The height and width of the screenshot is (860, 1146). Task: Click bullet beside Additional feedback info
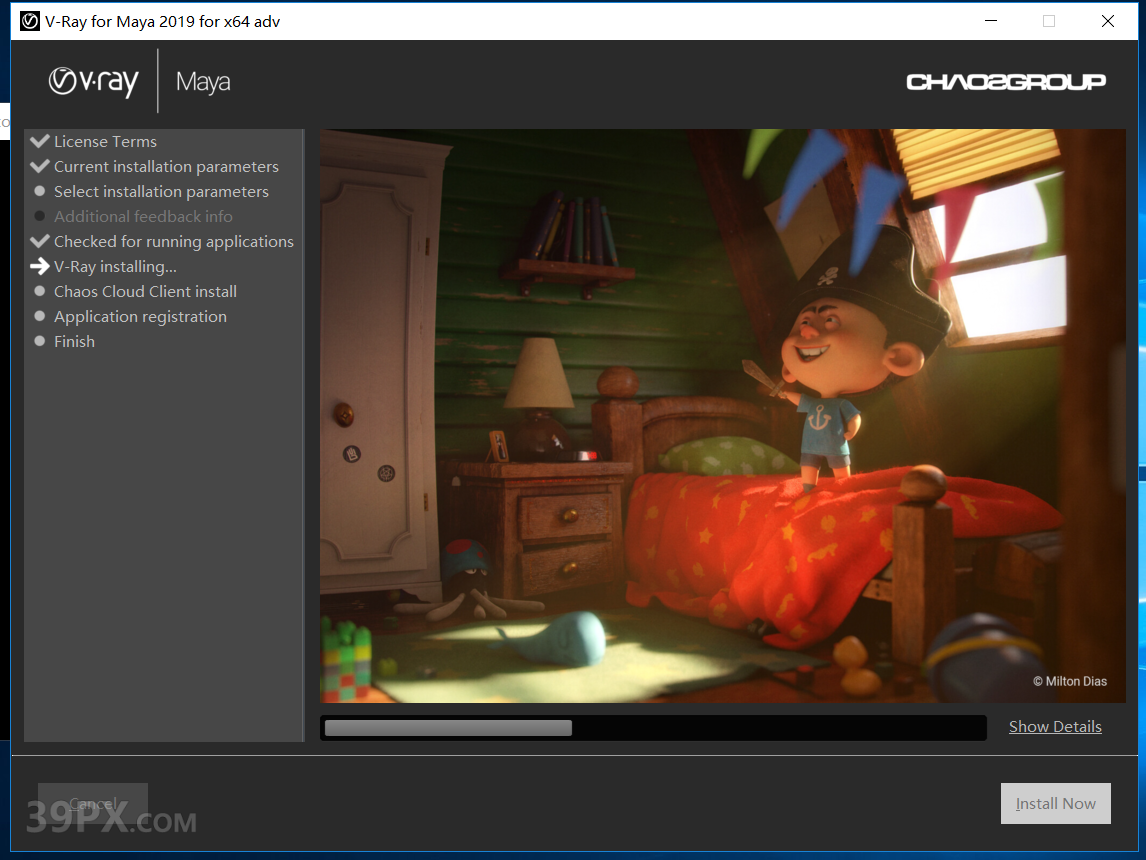[x=40, y=216]
